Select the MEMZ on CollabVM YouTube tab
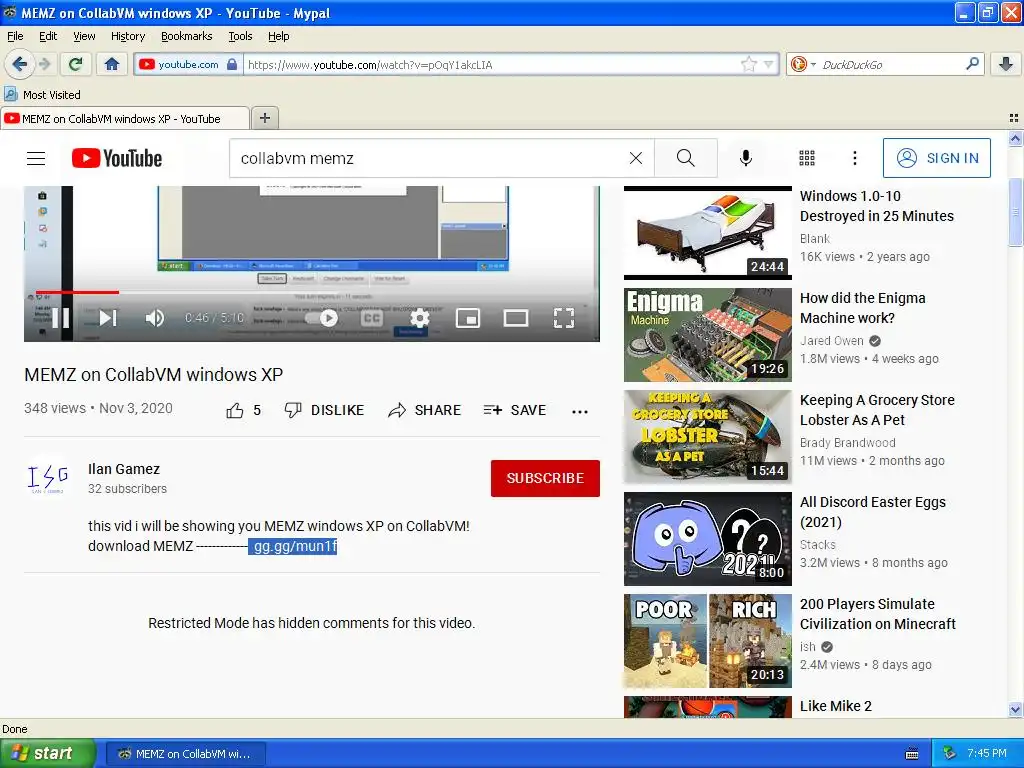The width and height of the screenshot is (1024, 768). click(125, 119)
